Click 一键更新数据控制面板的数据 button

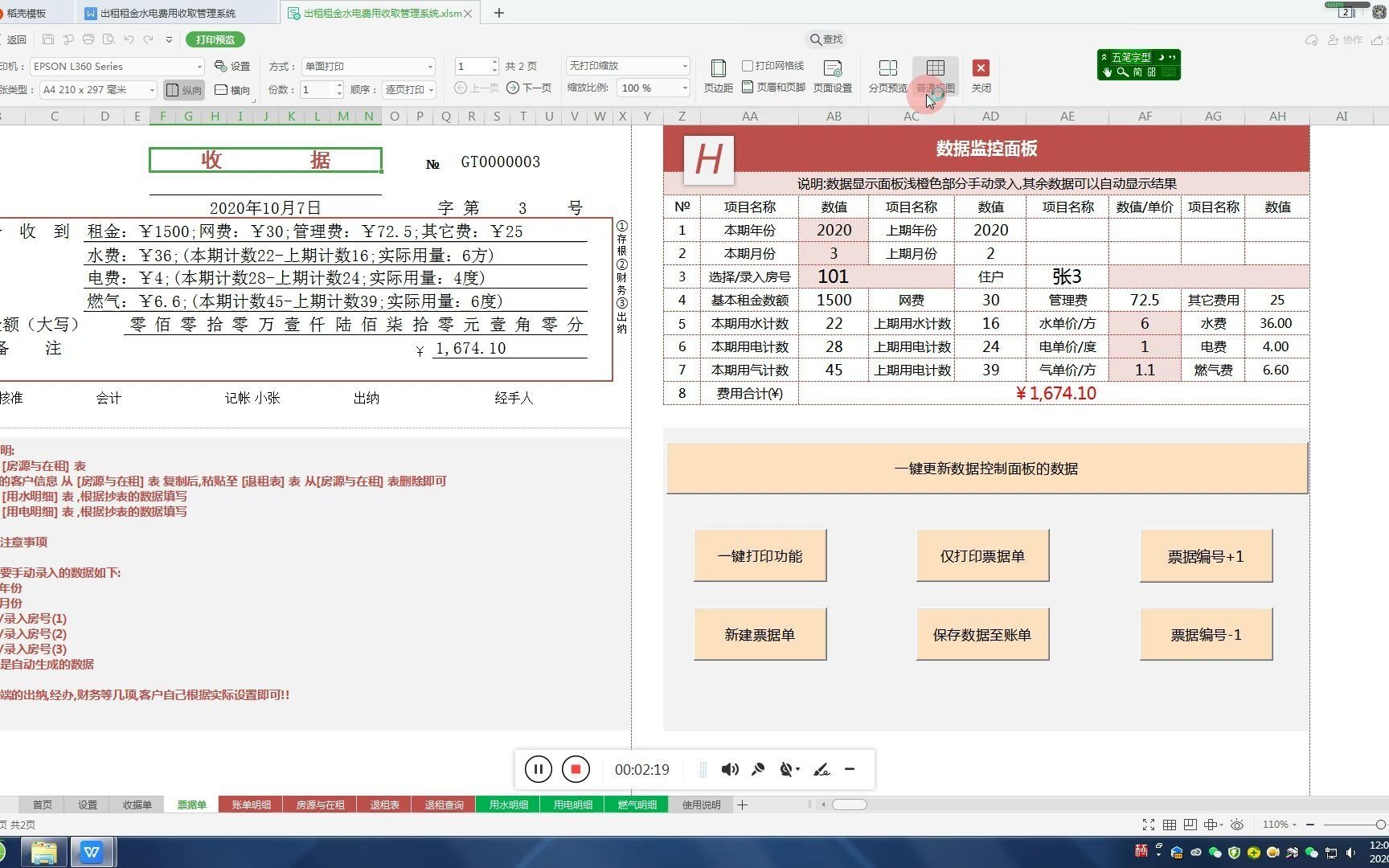(x=986, y=469)
